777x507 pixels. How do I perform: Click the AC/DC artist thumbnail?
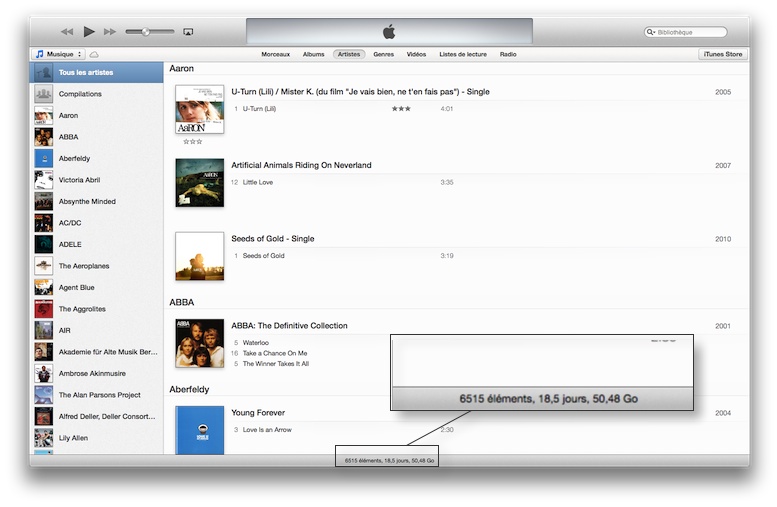point(44,223)
